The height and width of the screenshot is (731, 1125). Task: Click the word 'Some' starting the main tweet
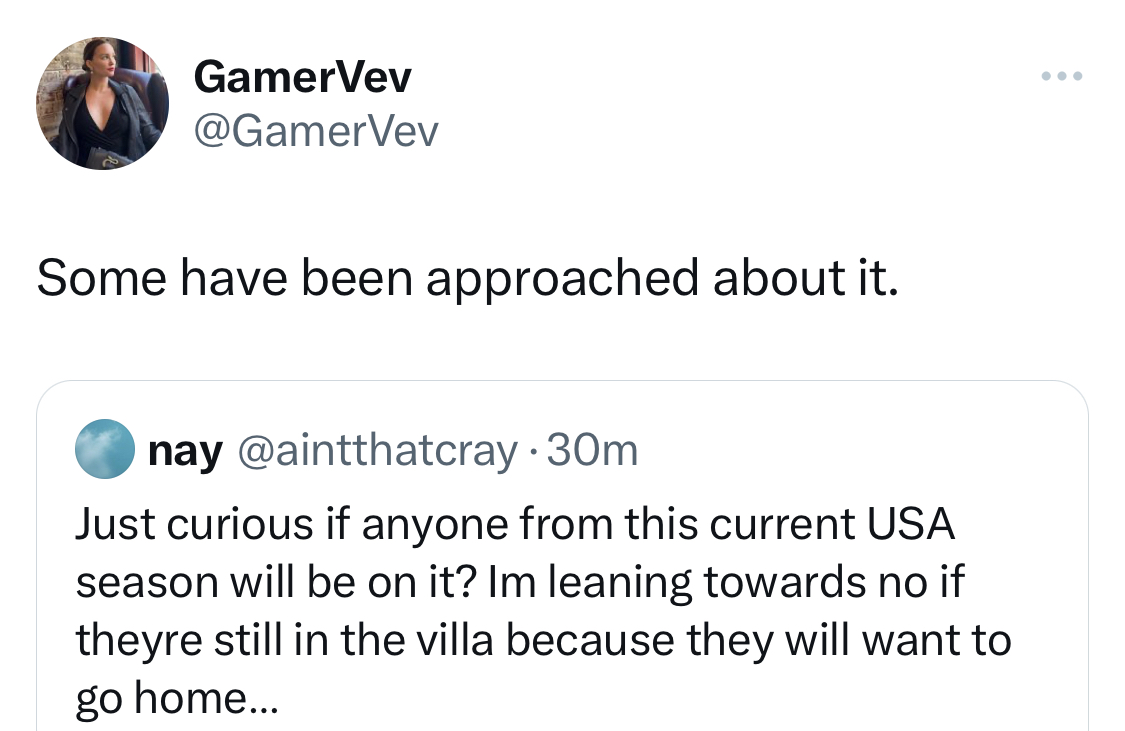pyautogui.click(x=101, y=278)
